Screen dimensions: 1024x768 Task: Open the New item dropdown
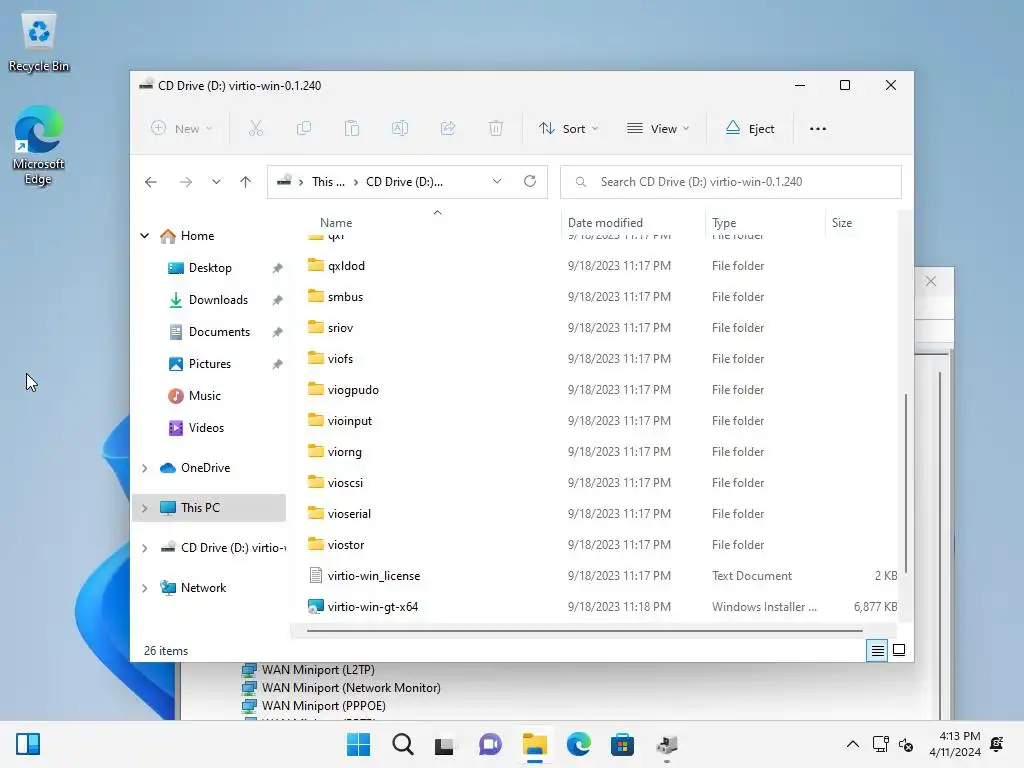[x=181, y=129]
